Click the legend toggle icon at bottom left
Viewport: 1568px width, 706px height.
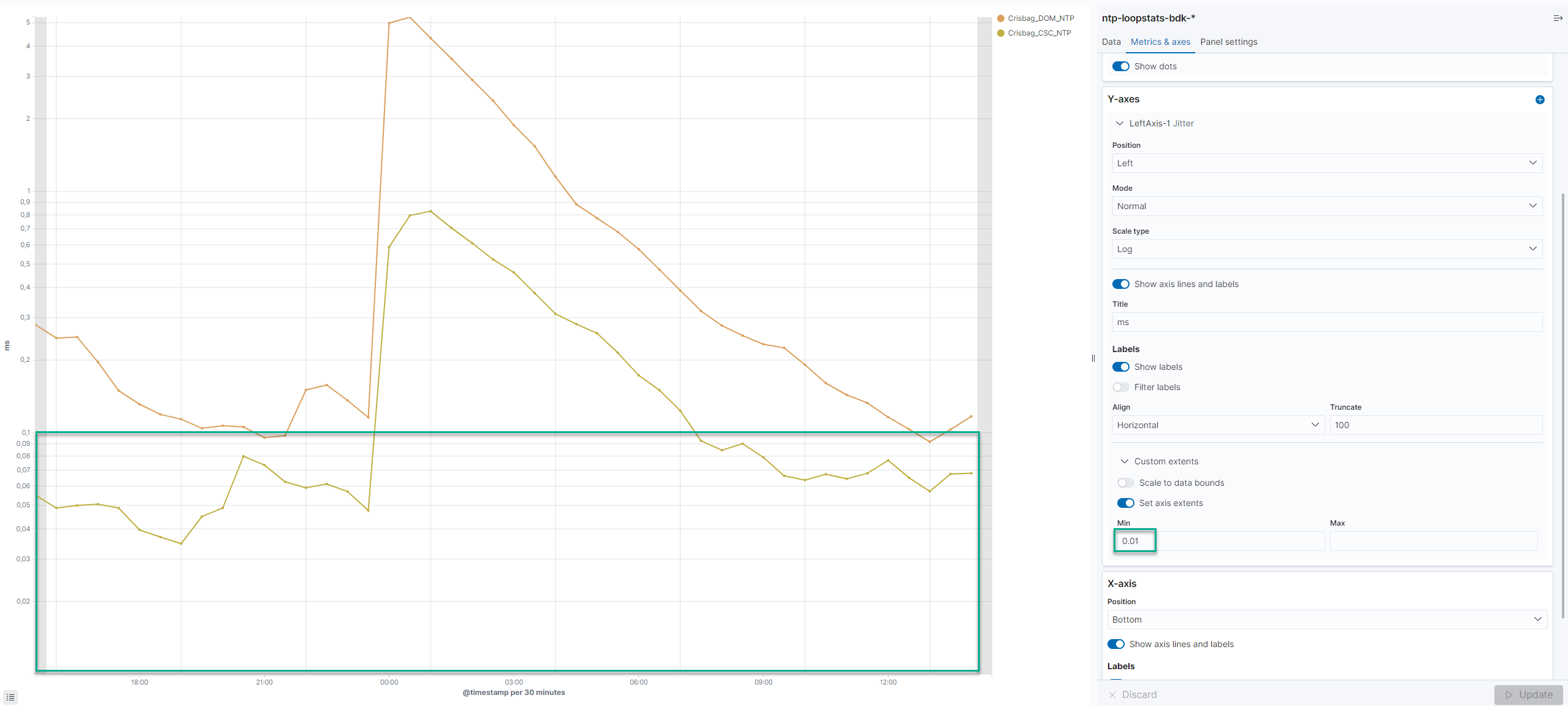pos(11,697)
